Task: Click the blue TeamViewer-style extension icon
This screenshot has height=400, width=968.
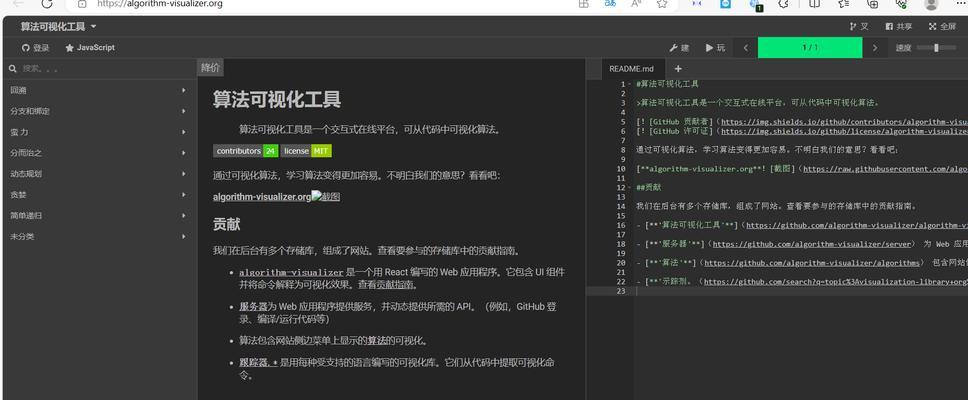Action: coord(726,4)
